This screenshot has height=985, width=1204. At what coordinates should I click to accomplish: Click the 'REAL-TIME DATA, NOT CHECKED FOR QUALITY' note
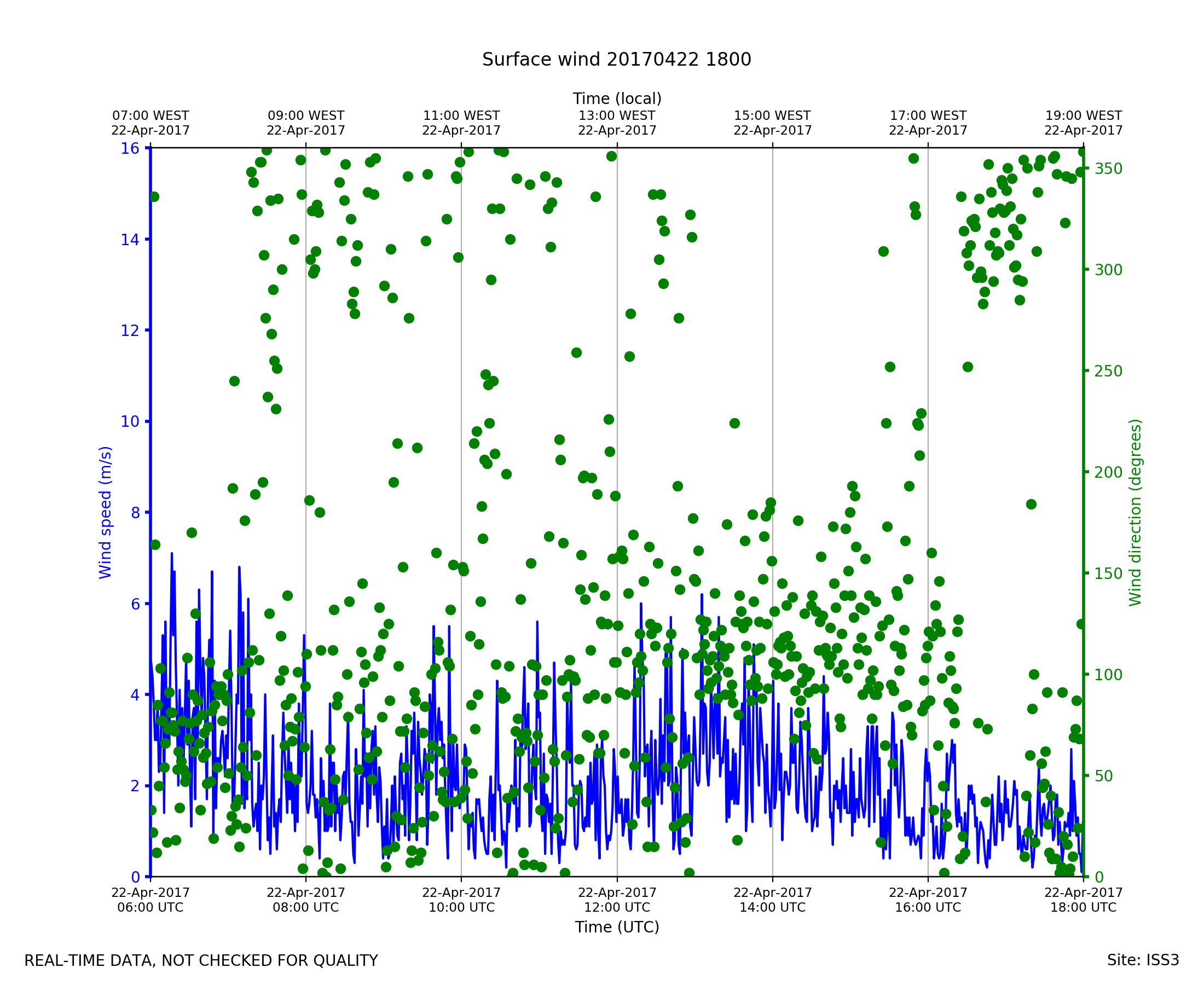click(201, 960)
